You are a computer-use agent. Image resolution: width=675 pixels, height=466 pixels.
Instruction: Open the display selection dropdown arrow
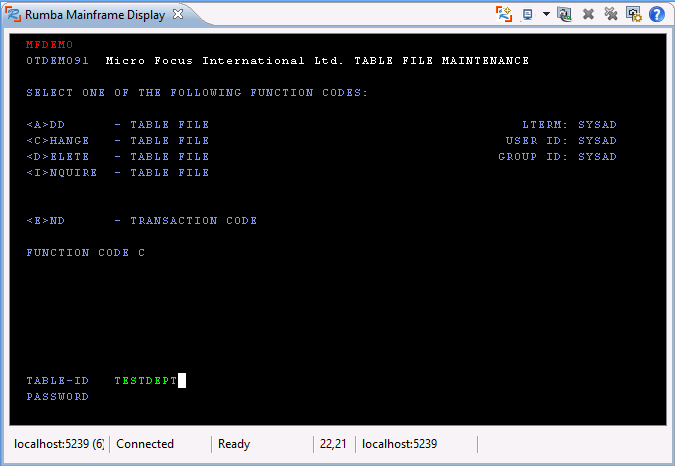tap(546, 14)
